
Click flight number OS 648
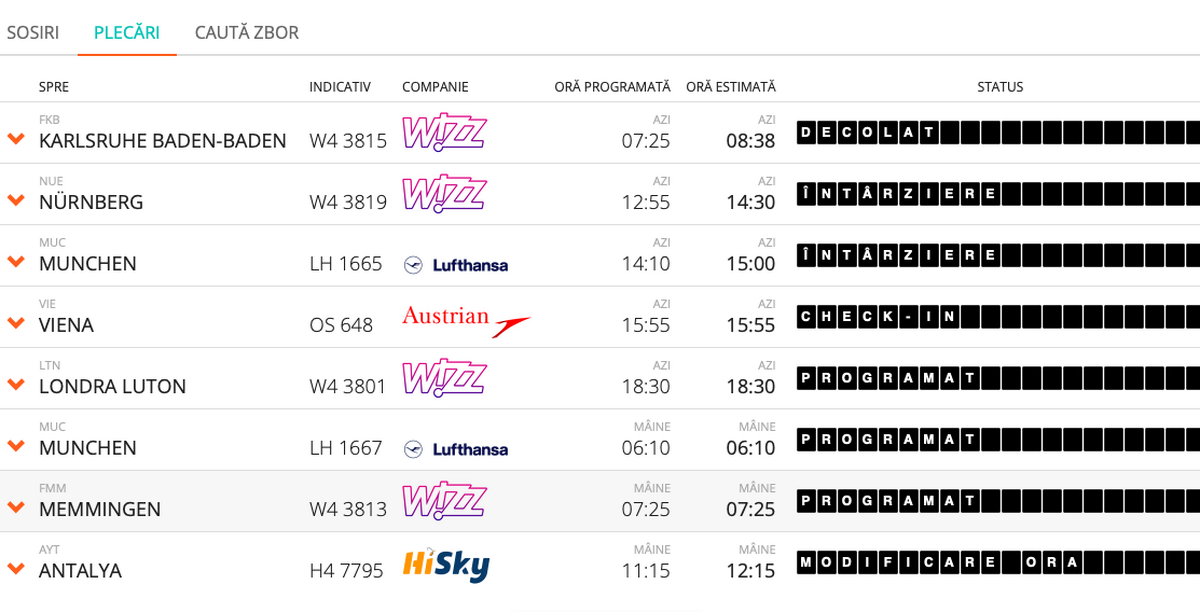click(341, 325)
